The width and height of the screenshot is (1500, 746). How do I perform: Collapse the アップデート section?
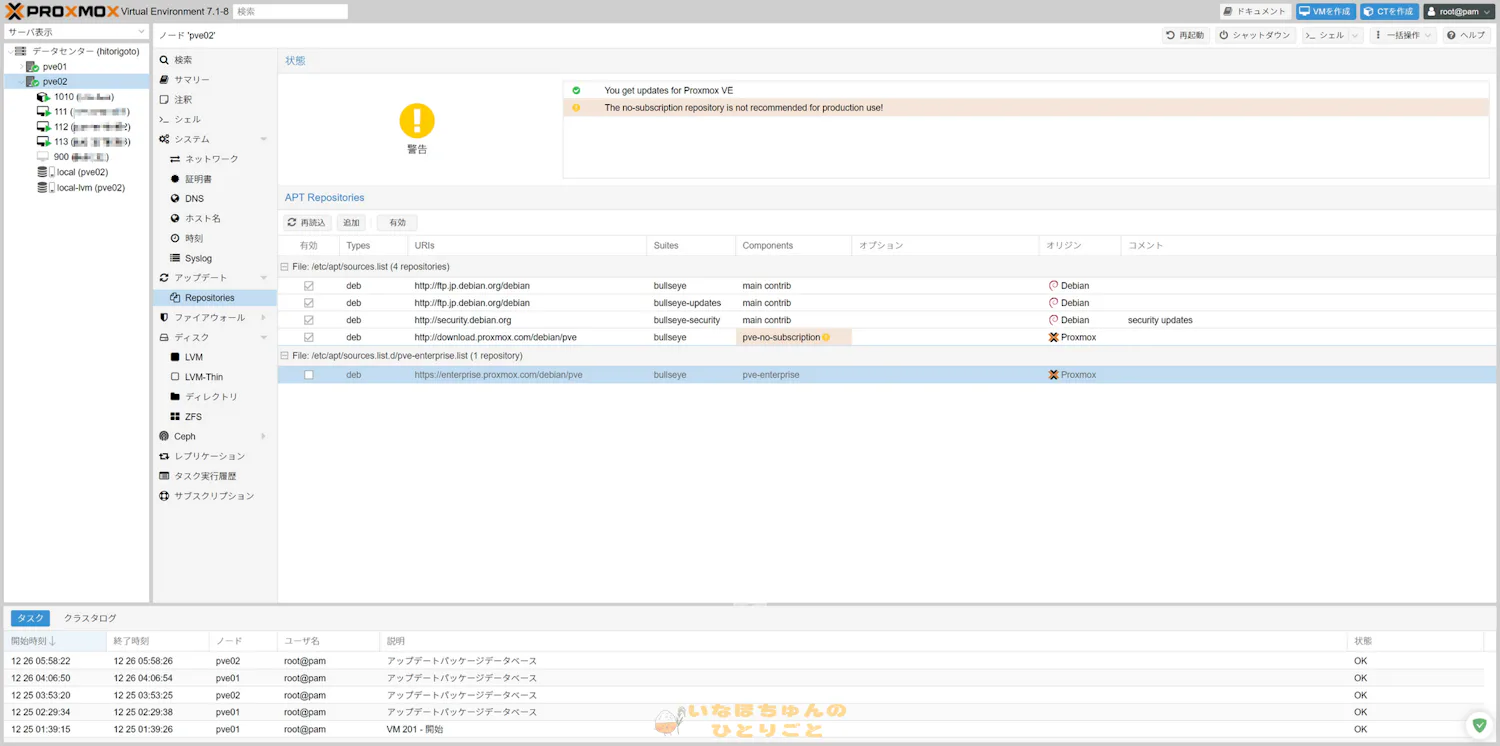(x=264, y=278)
